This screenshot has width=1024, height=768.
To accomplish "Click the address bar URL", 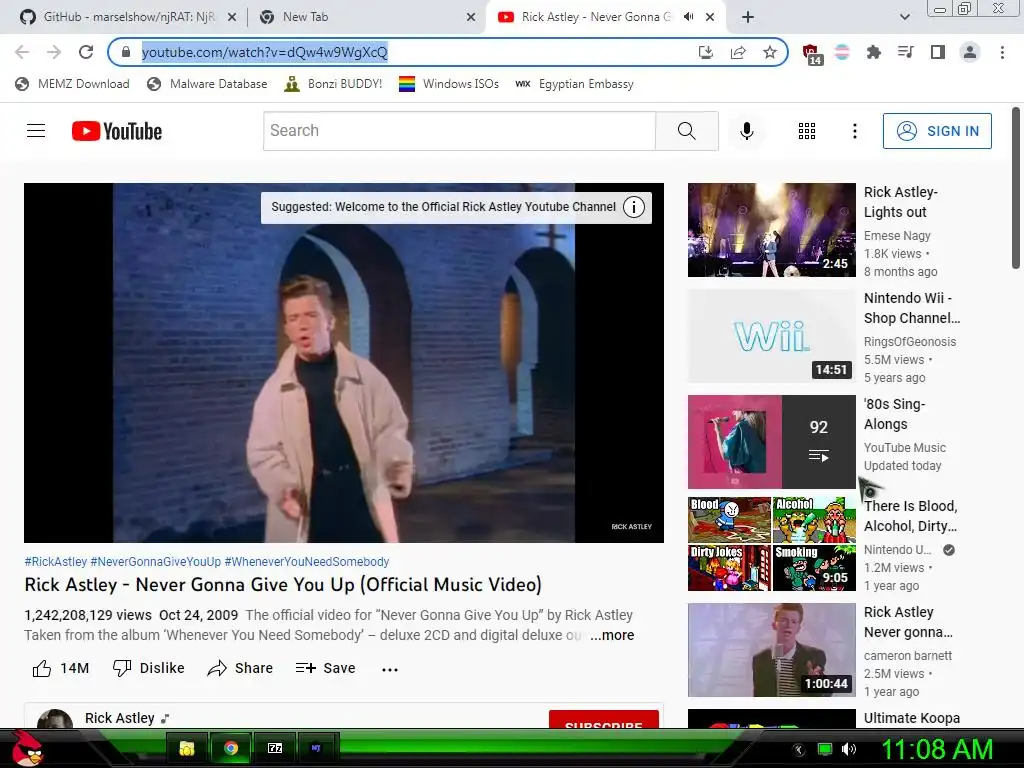I will (x=264, y=52).
